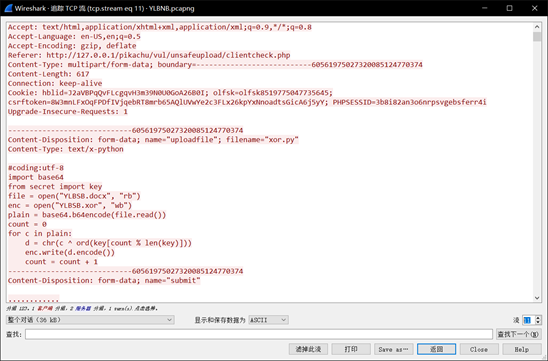Screen dimensions: 548x361
Task: Click the enc.write(d.encode()) line
Action: pyautogui.click(x=70, y=253)
